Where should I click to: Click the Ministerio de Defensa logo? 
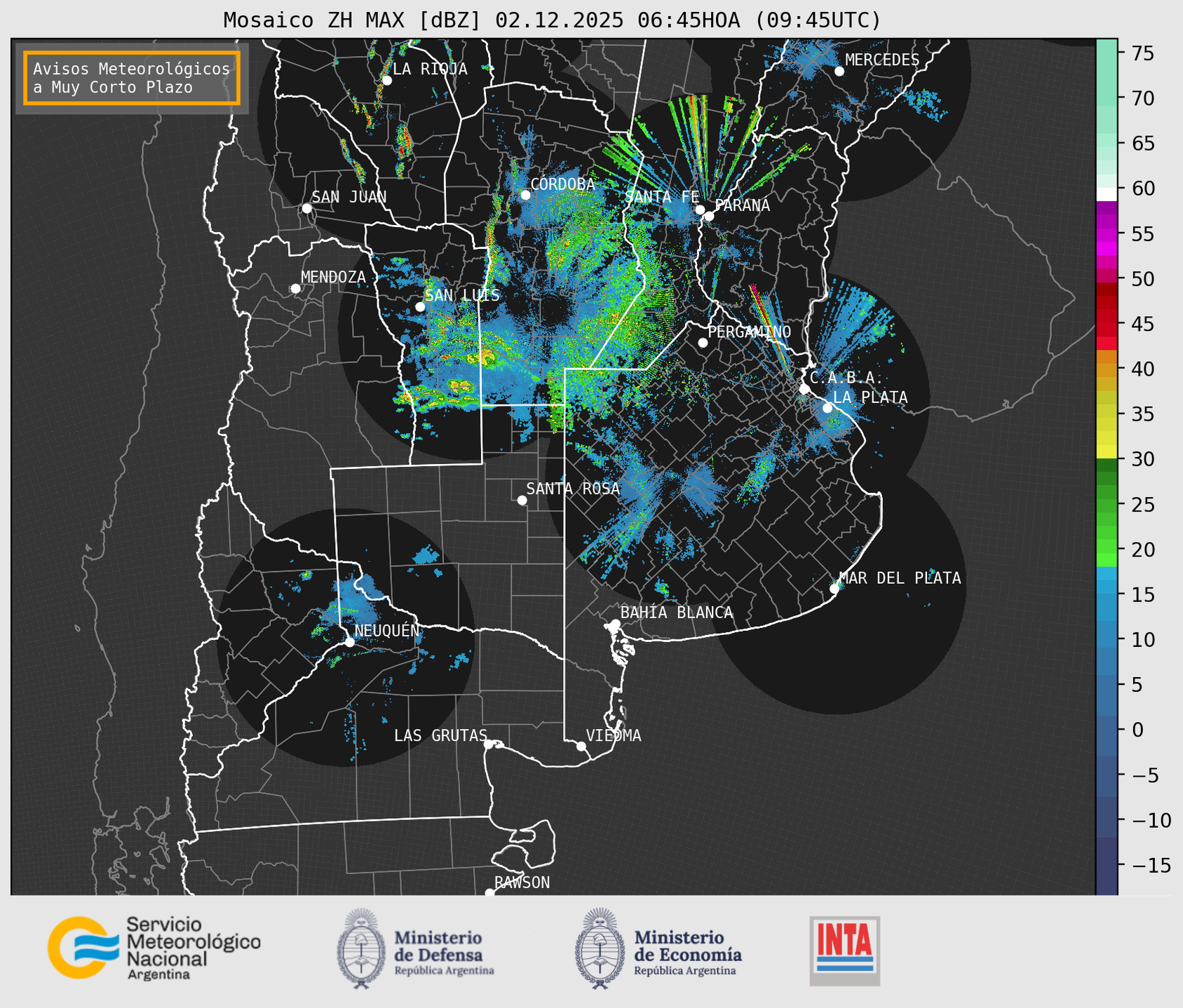click(x=416, y=949)
